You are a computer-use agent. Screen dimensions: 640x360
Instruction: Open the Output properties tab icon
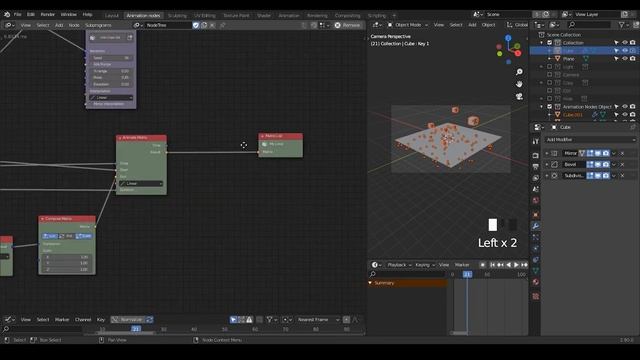pos(536,167)
